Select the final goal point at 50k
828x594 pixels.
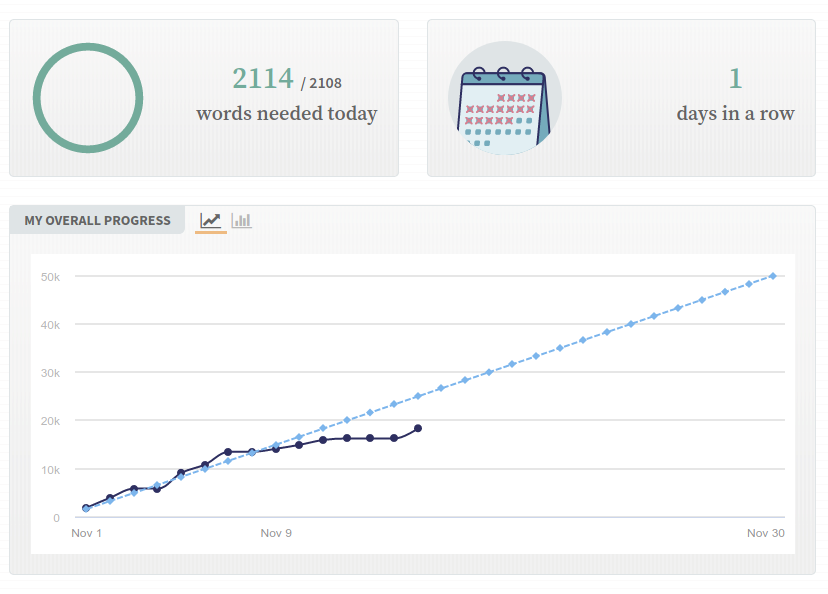click(773, 276)
